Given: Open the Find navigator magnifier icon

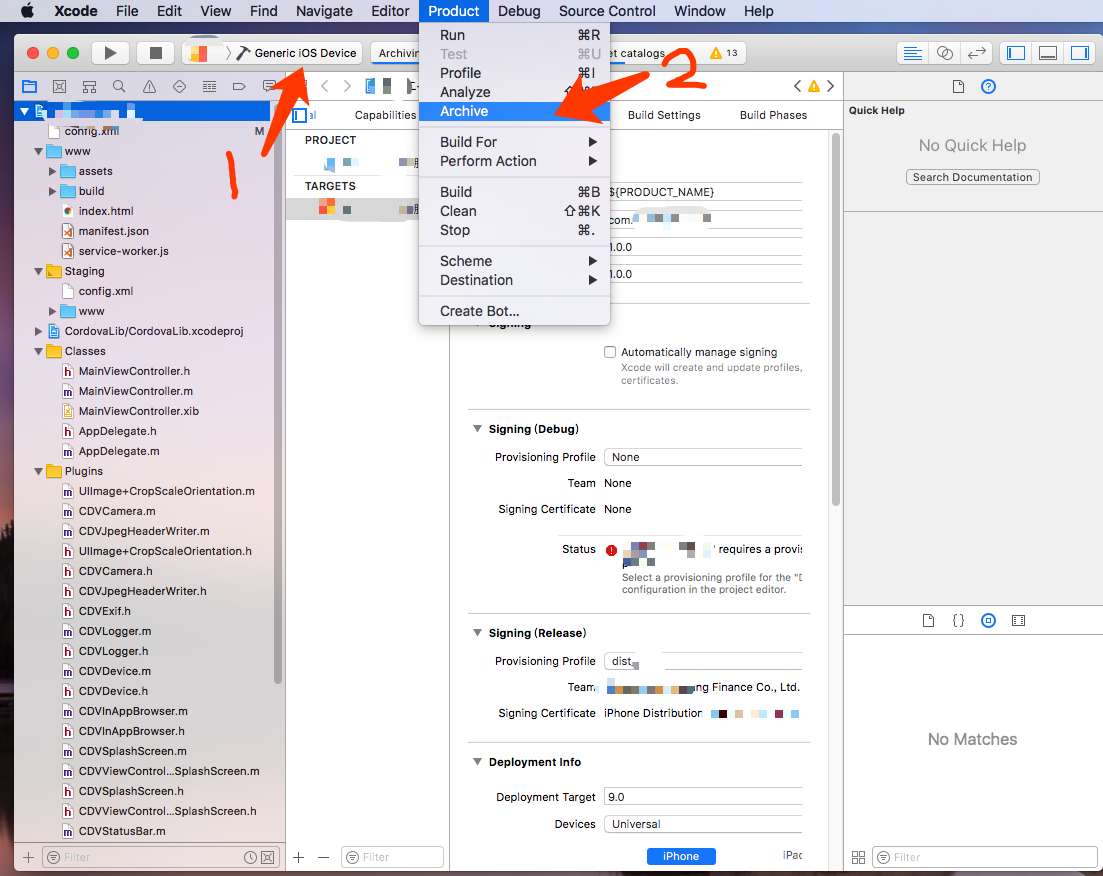Looking at the screenshot, I should pos(119,87).
